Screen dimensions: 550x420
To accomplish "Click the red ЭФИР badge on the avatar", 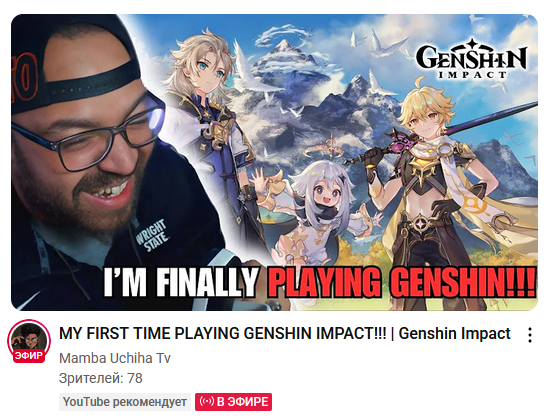I will [x=29, y=356].
